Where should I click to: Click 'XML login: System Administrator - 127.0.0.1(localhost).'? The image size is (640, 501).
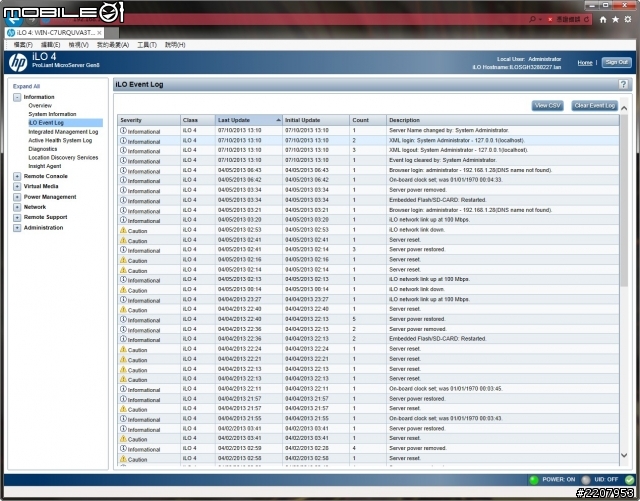coord(457,140)
